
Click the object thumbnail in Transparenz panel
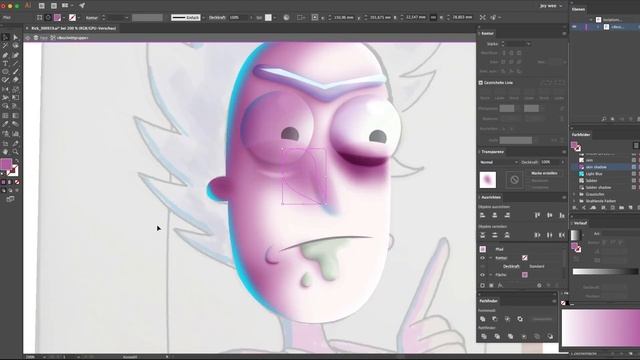[488, 180]
